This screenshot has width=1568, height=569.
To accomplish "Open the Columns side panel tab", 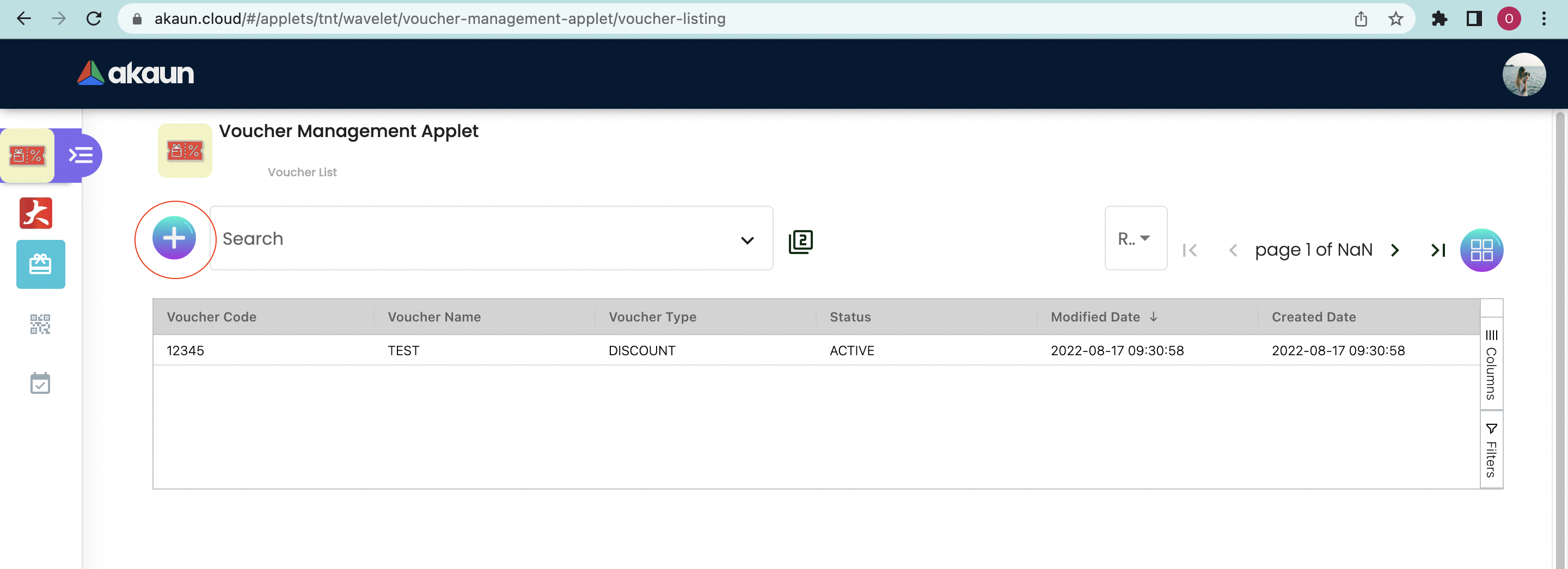I will point(1491,363).
